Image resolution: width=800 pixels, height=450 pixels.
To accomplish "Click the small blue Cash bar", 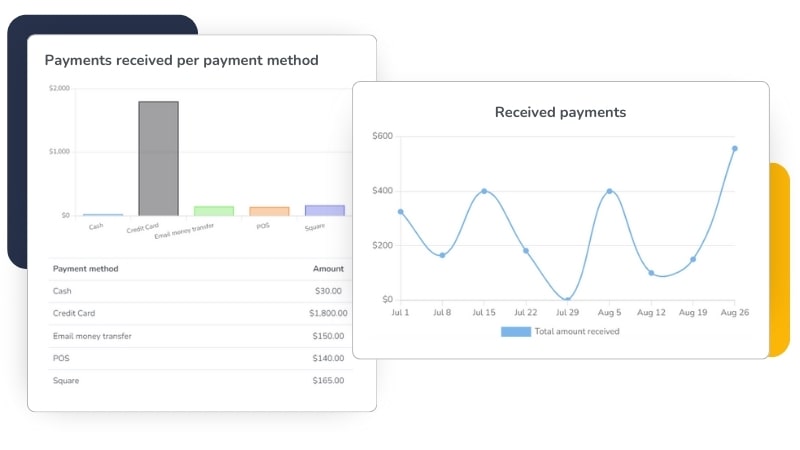I will point(103,214).
